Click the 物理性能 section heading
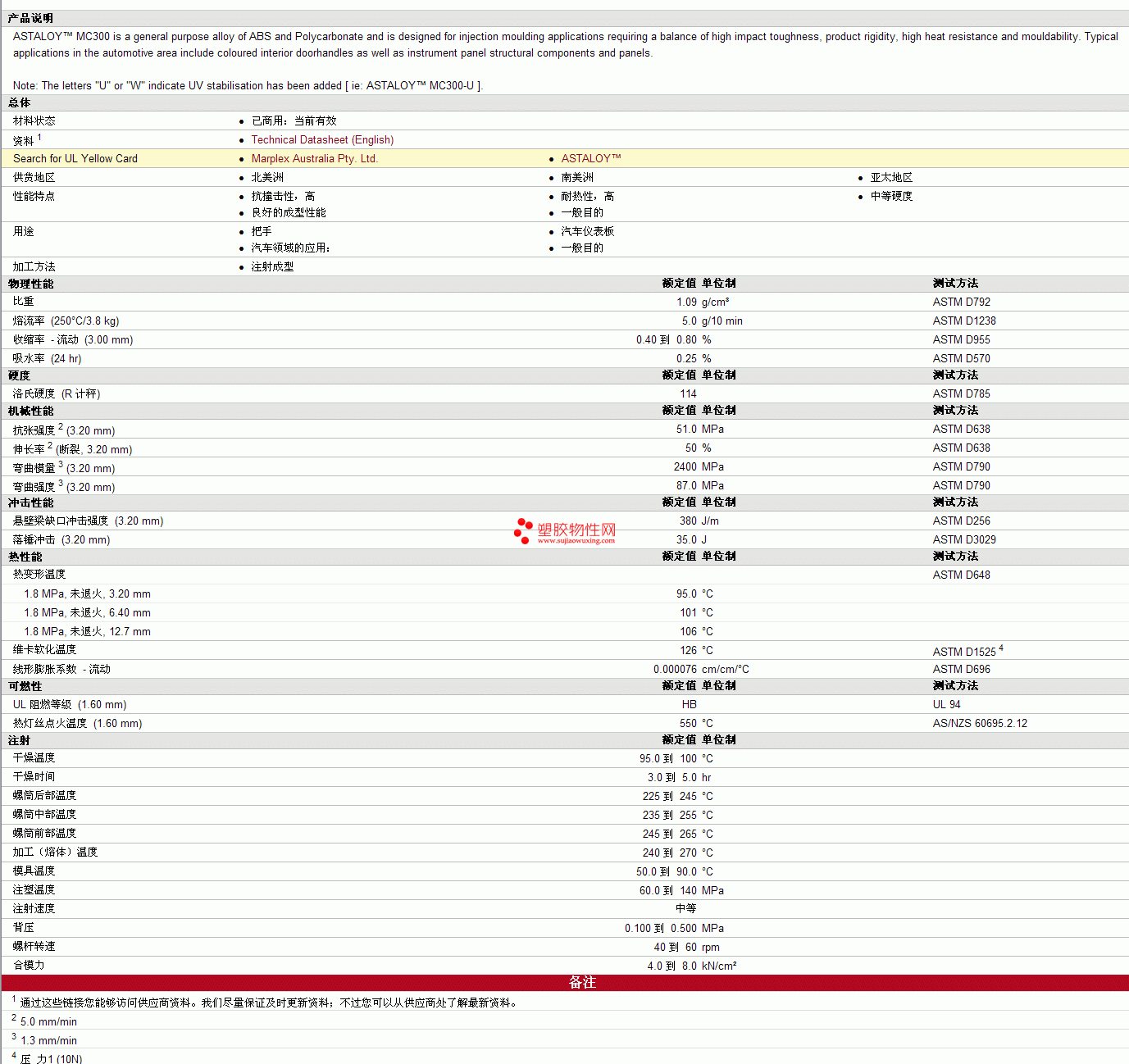Viewport: 1129px width, 1064px height. [30, 284]
